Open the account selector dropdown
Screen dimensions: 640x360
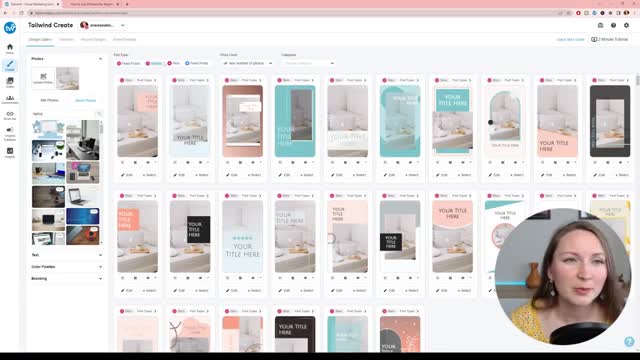point(102,25)
